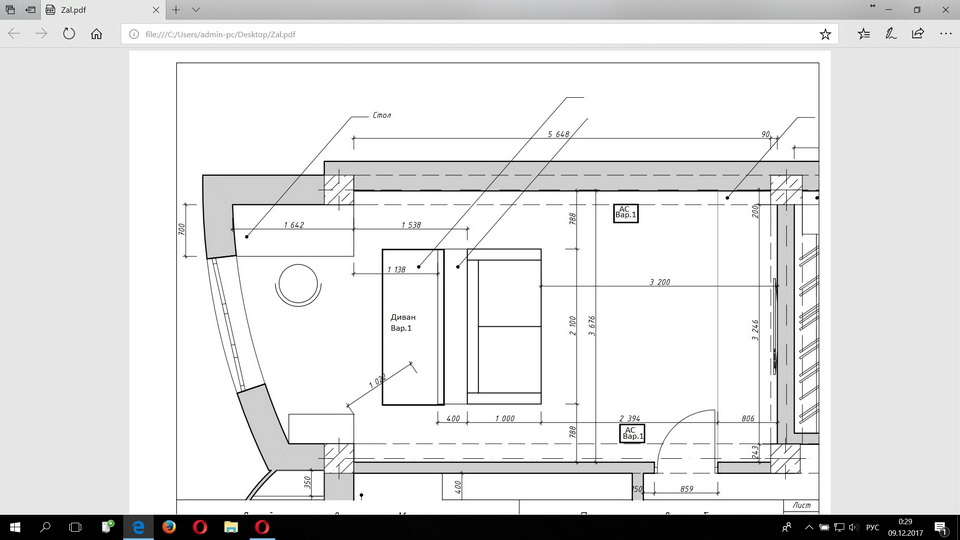Viewport: 960px width, 540px height.
Task: Open Edge Settings and more menu
Action: click(944, 33)
